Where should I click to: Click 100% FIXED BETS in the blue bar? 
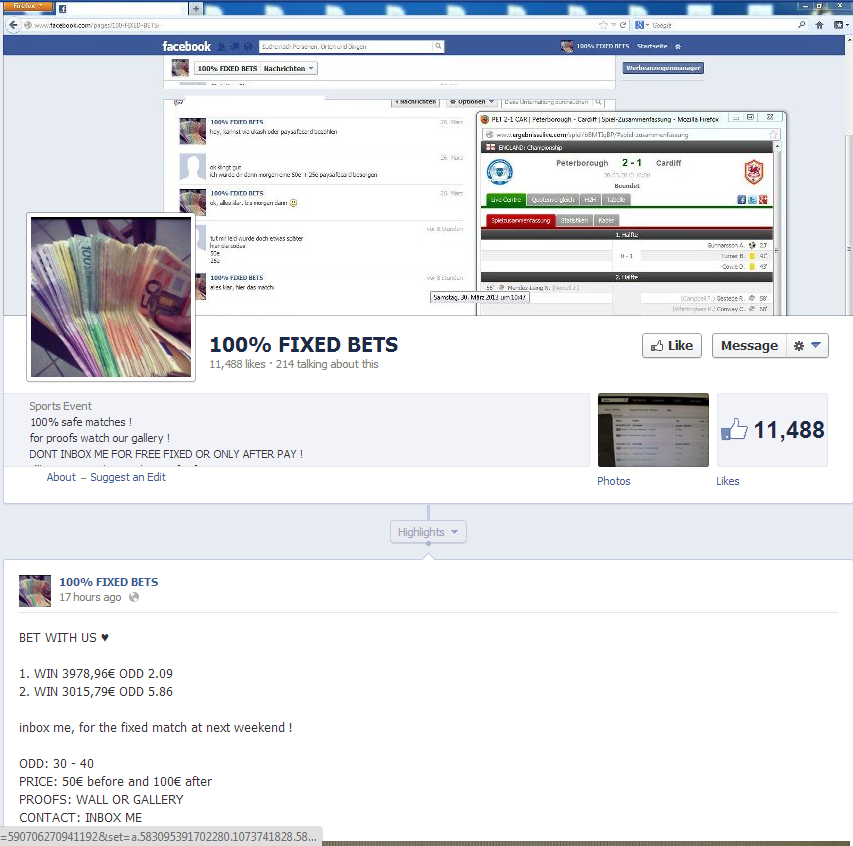click(x=603, y=47)
